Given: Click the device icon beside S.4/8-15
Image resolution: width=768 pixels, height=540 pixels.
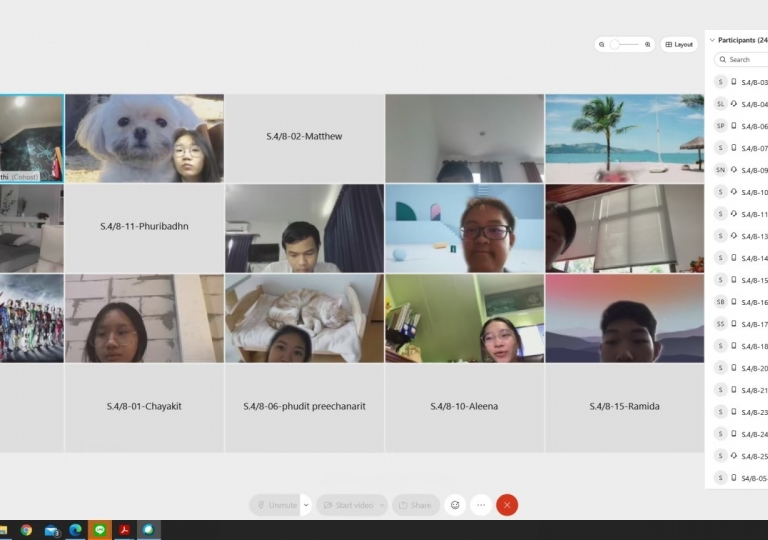Looking at the screenshot, I should coord(734,280).
